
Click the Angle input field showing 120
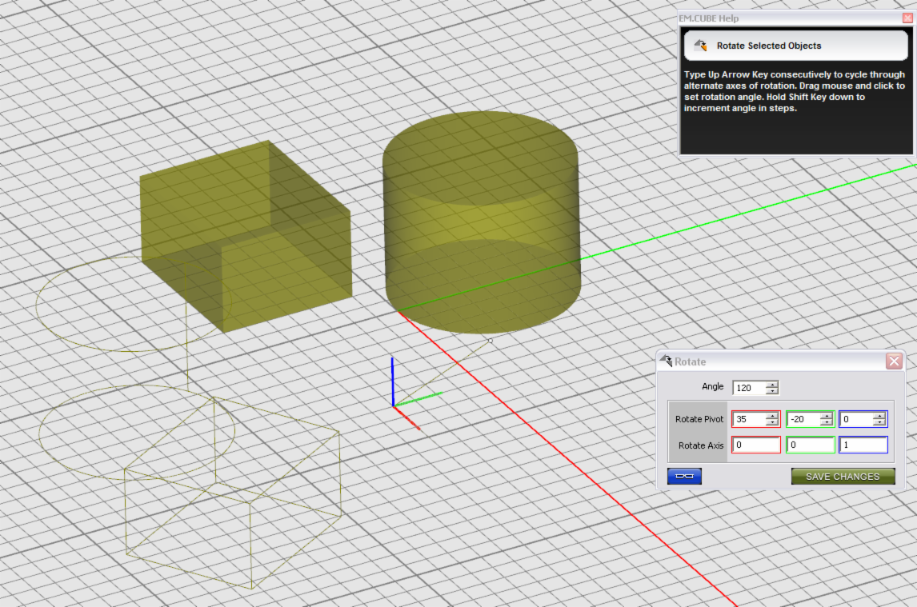tap(748, 388)
